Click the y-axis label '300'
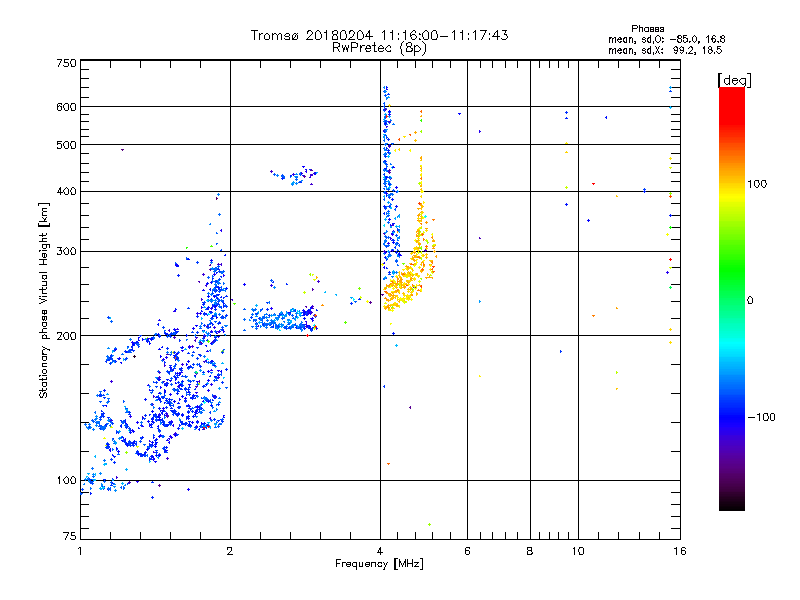The image size is (800, 600). (66, 251)
